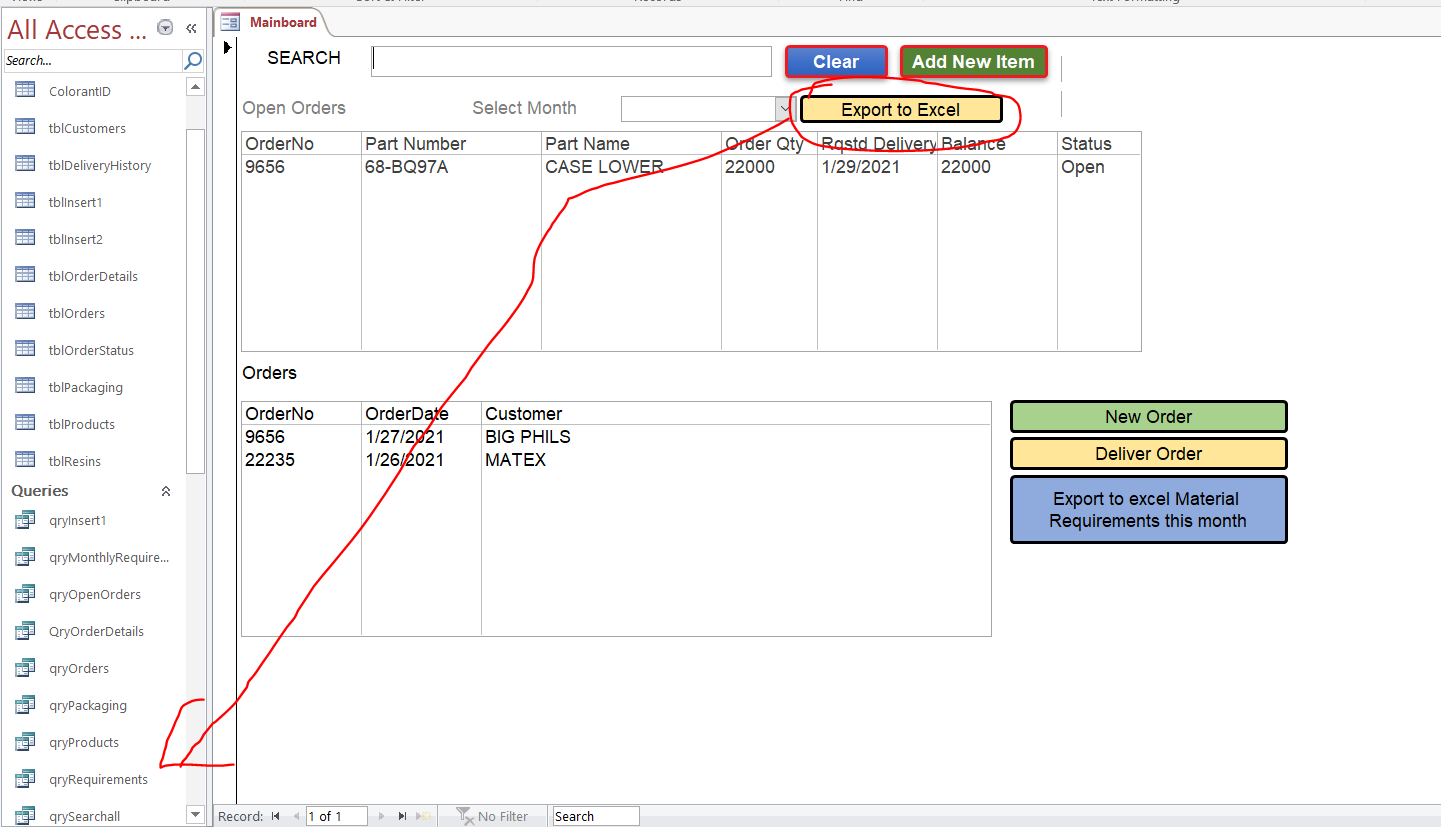The height and width of the screenshot is (827, 1441).
Task: Click the SEARCH text field
Action: tap(572, 61)
